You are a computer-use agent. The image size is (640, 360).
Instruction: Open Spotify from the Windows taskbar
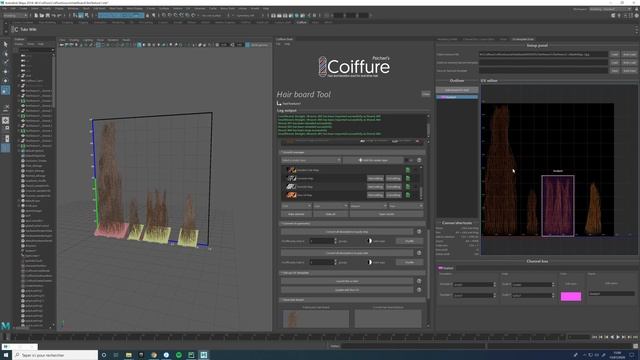coord(179,355)
